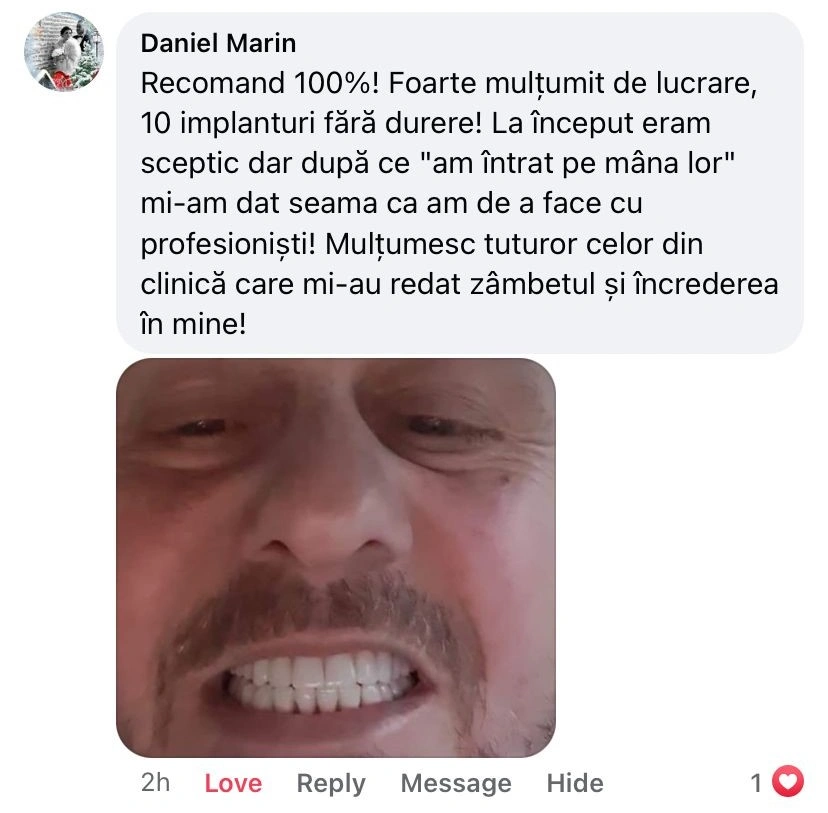The height and width of the screenshot is (813, 828).
Task: Click the phrase '10 implanturi fără durere!'
Action: pos(311,124)
